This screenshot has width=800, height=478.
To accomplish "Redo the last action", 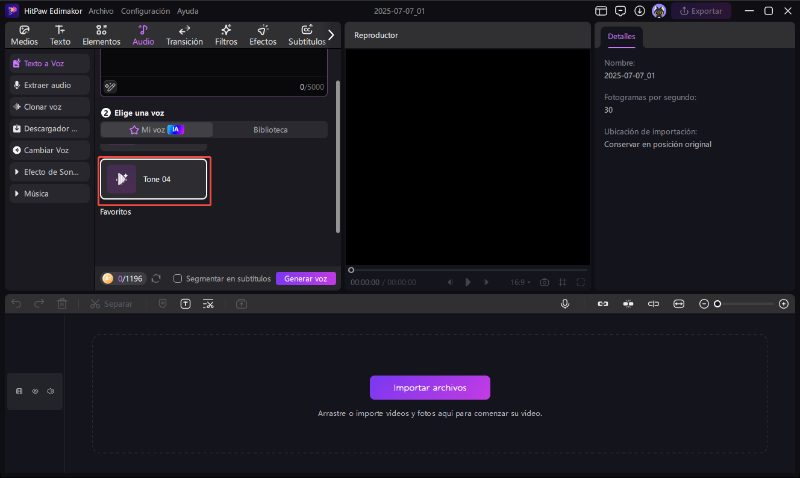I will [39, 304].
